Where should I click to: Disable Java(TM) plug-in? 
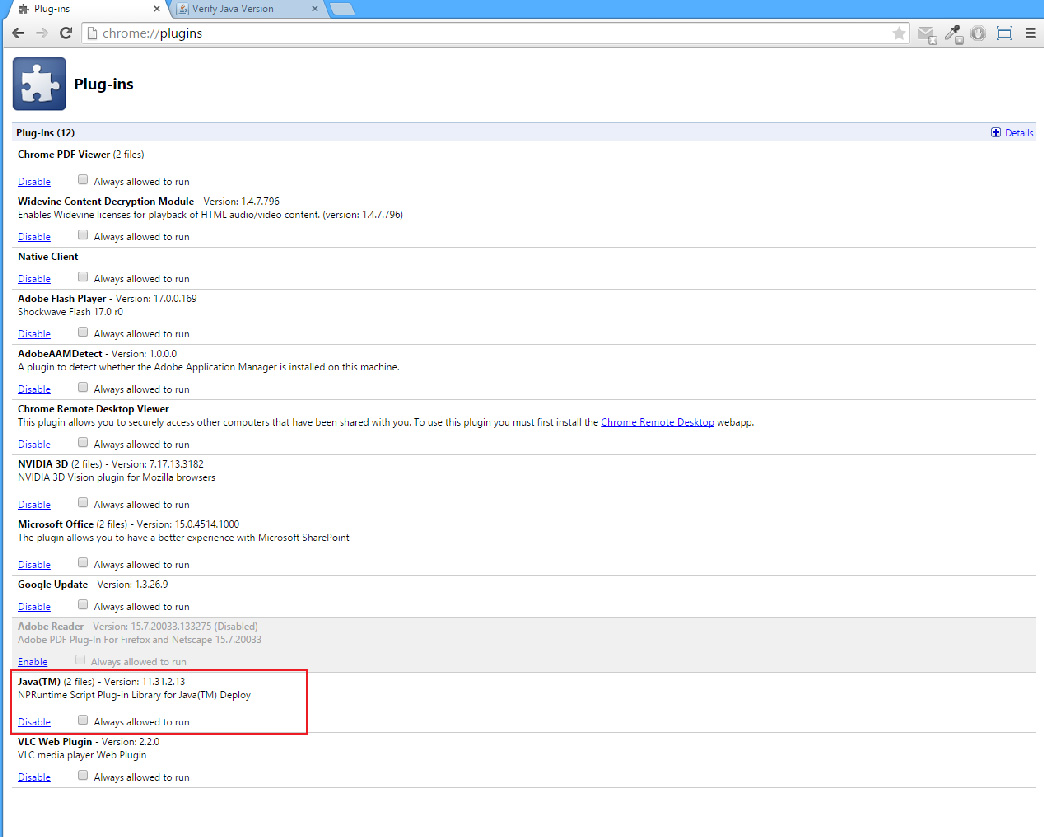click(35, 722)
